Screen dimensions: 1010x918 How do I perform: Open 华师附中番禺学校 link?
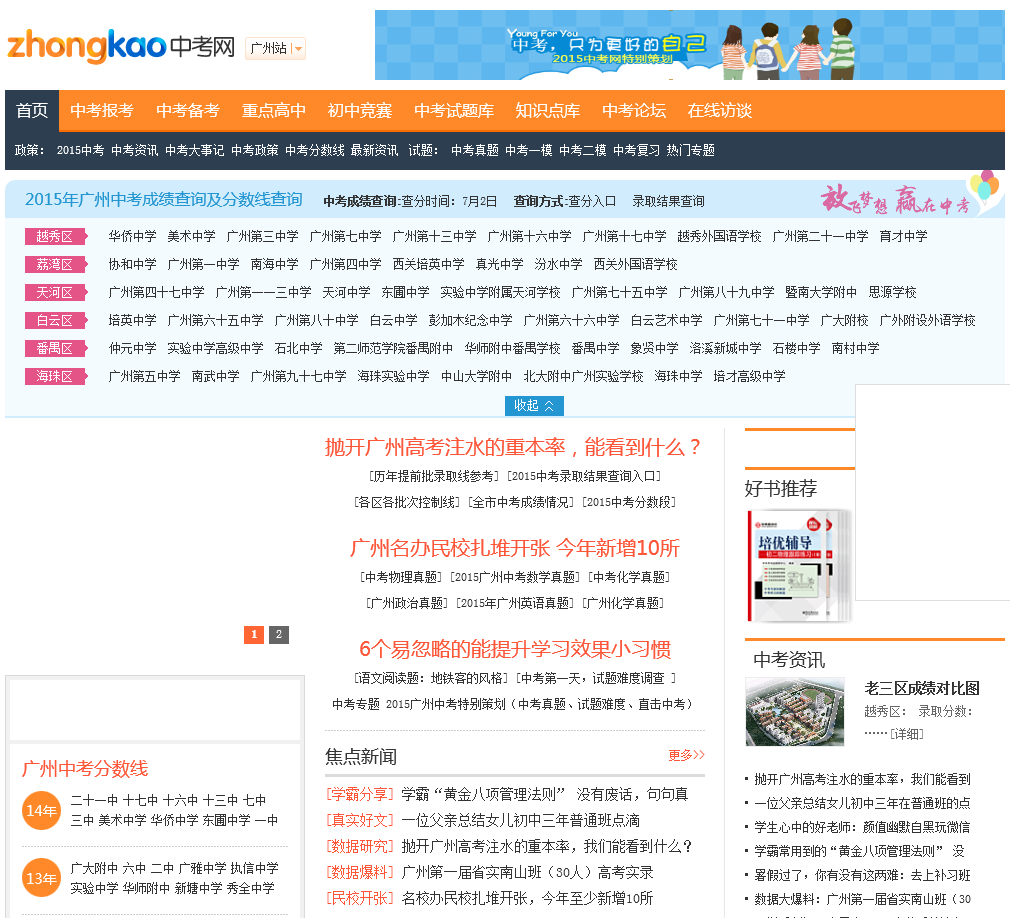(x=512, y=349)
